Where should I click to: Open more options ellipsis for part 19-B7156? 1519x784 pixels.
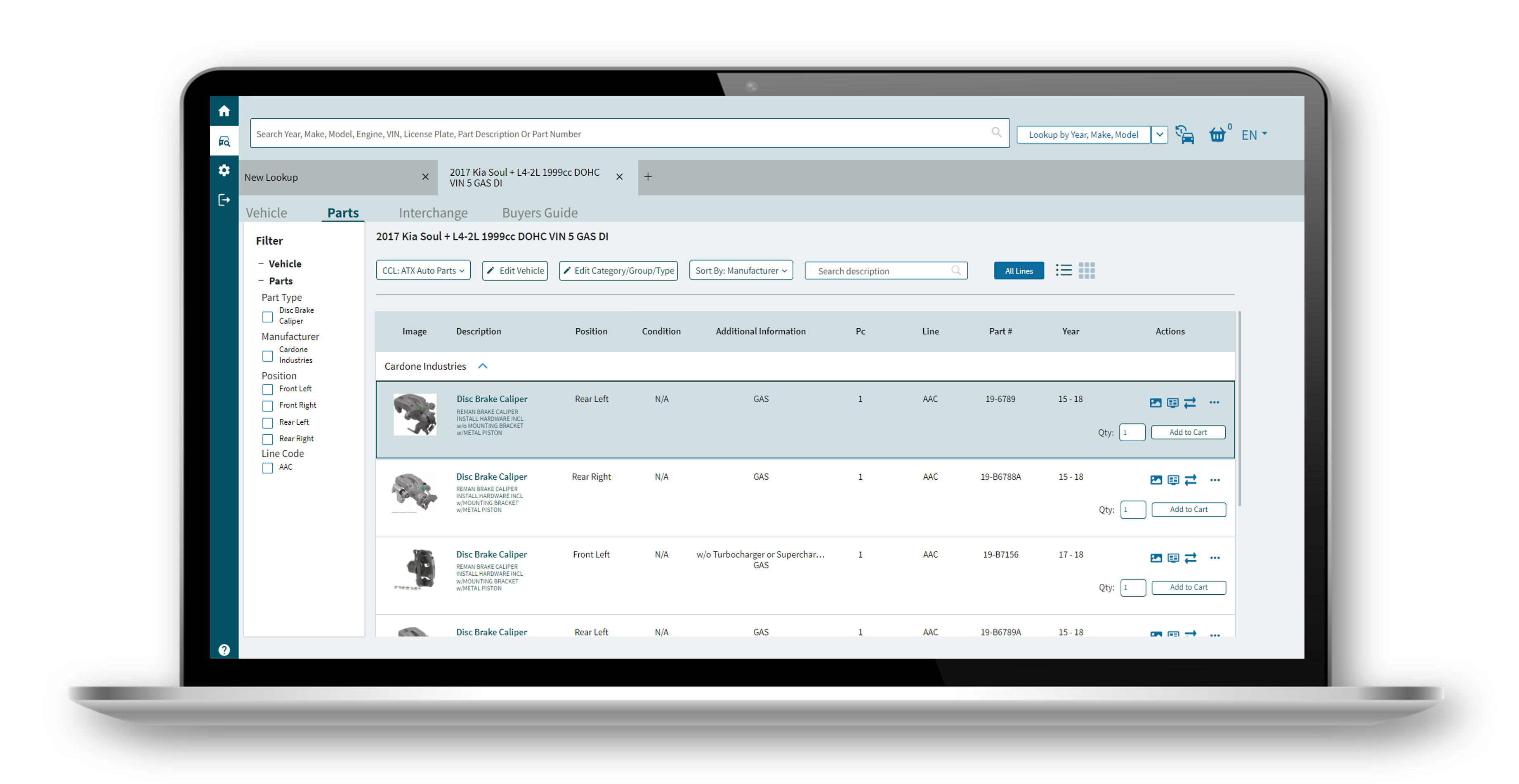coord(1214,558)
